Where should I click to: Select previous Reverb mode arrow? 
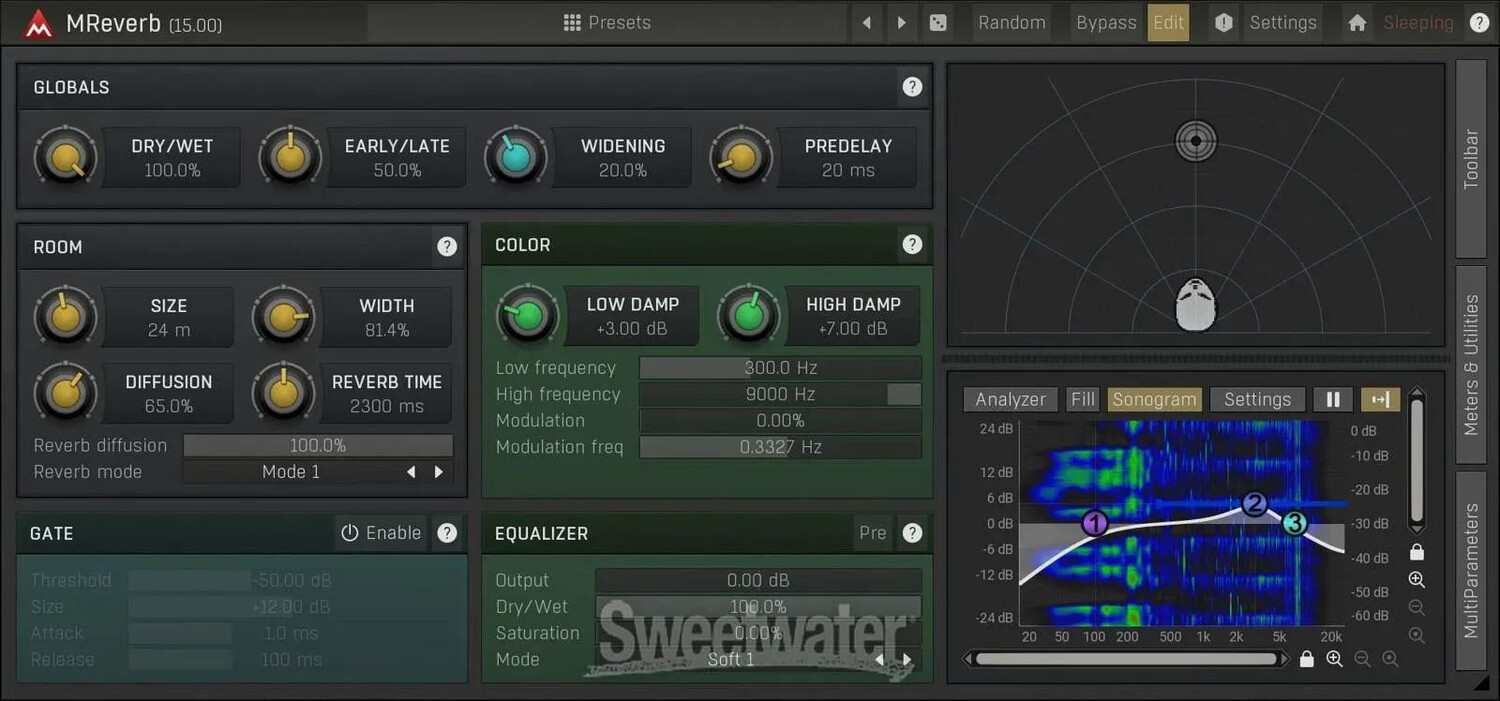point(411,472)
